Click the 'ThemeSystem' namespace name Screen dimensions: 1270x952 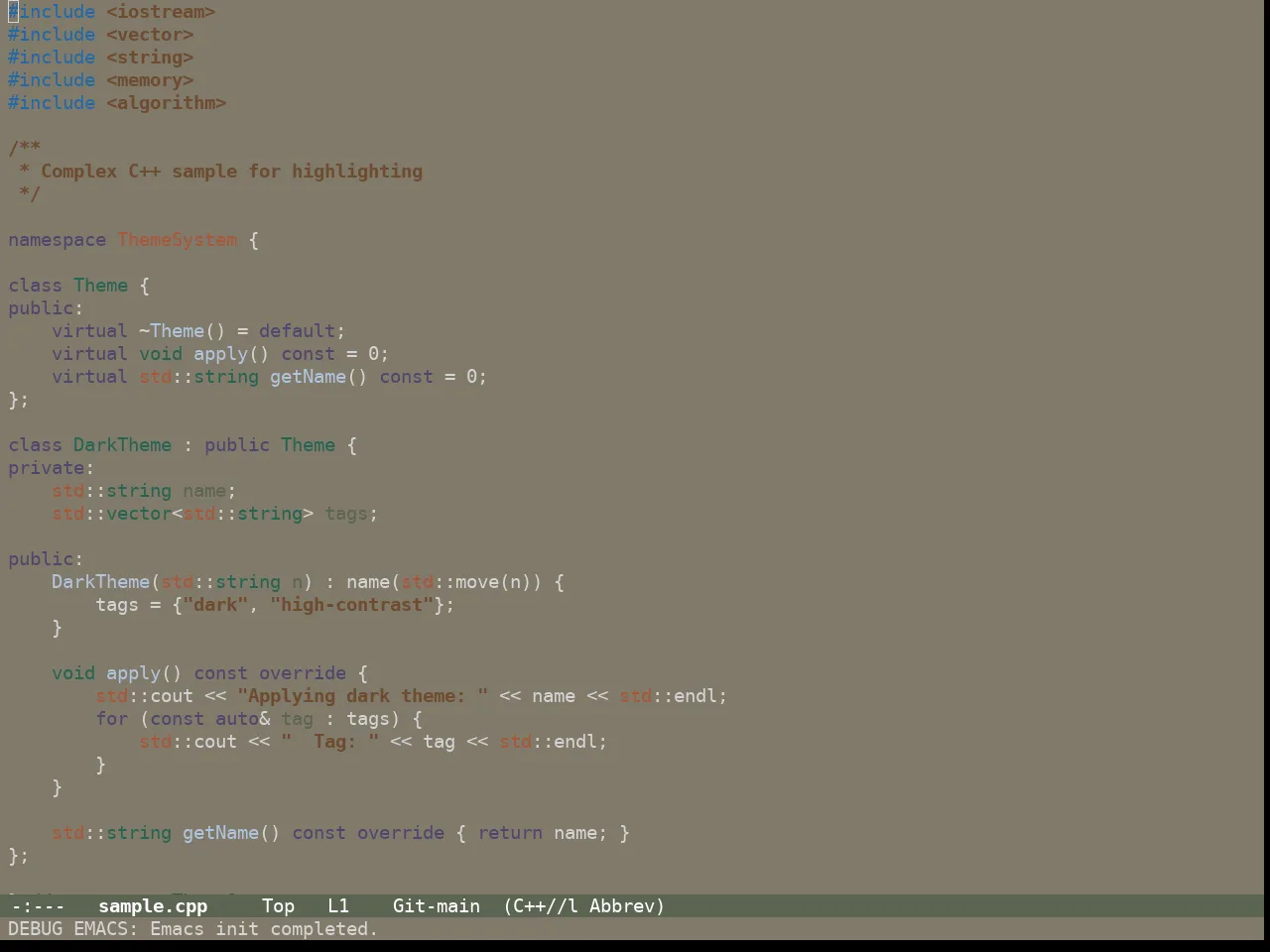178,240
